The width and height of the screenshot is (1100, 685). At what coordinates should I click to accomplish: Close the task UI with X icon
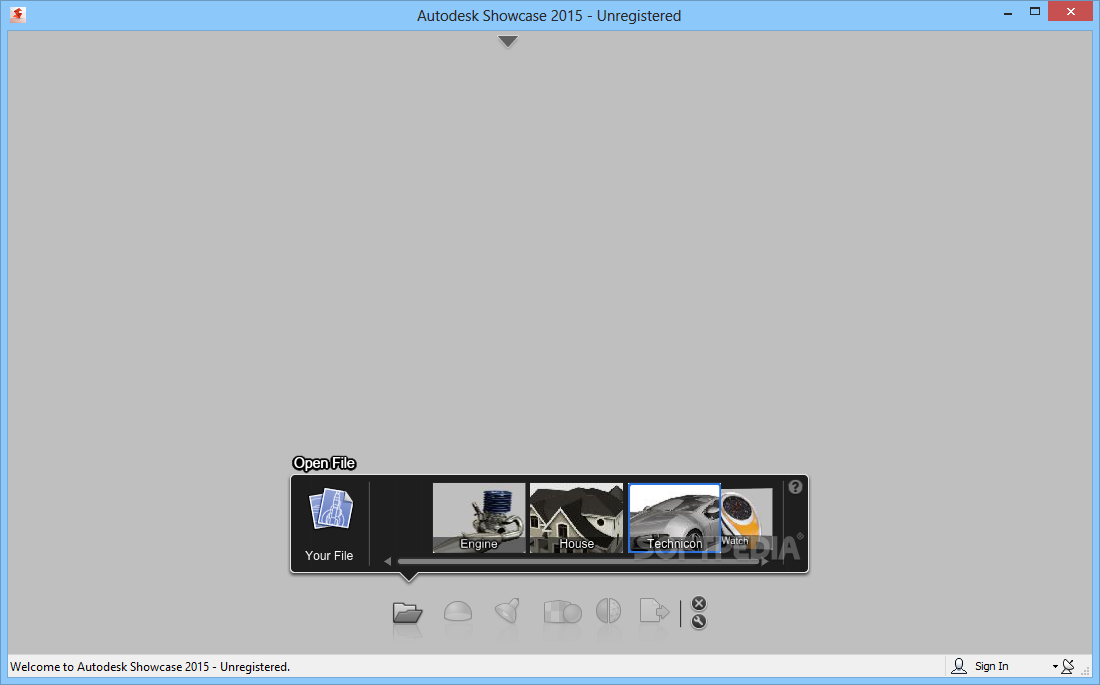pyautogui.click(x=699, y=604)
